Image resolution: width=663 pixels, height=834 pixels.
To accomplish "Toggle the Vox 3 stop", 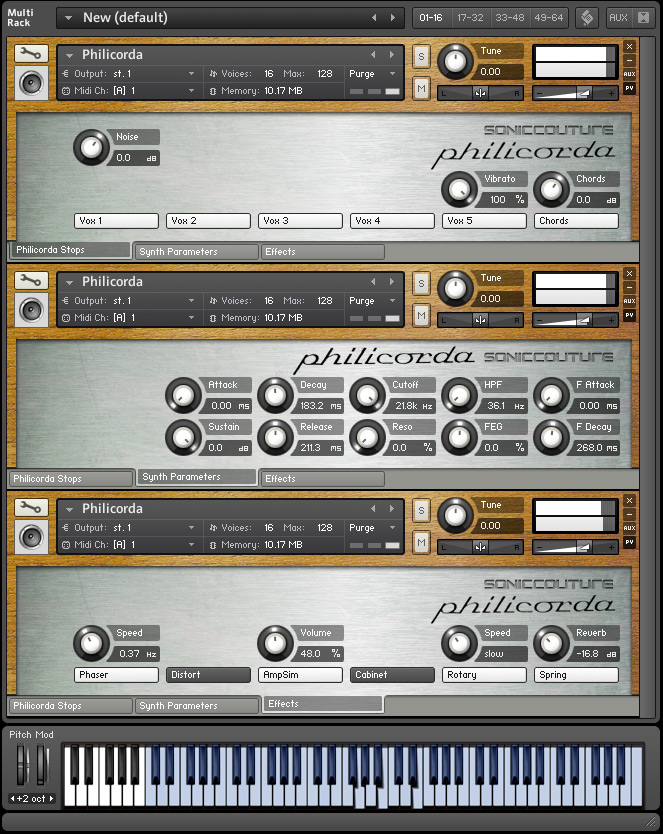I will coord(300,221).
